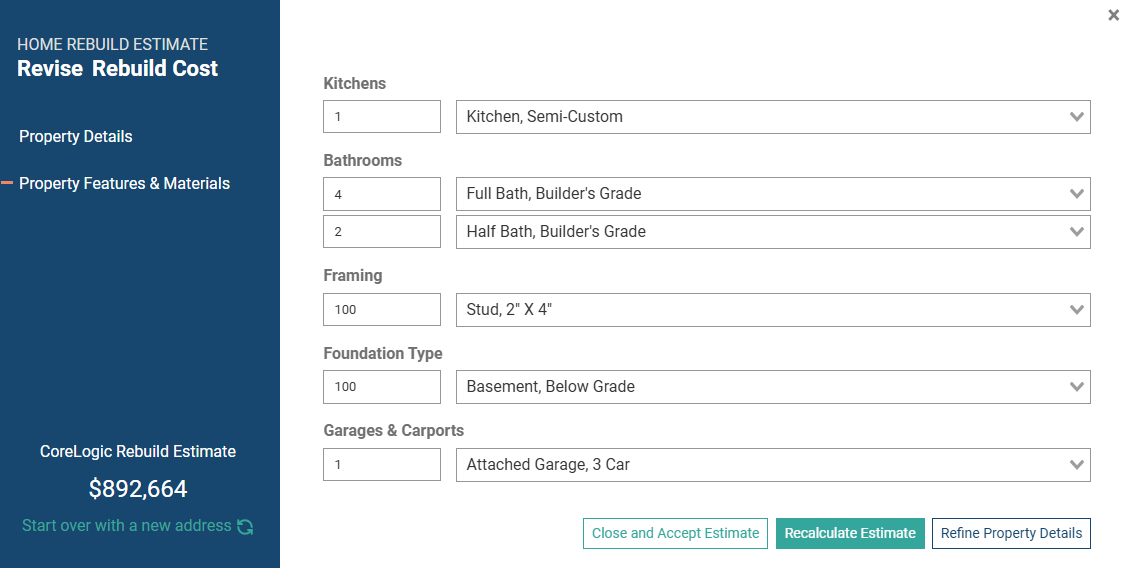Focus the Garages & Carports quantity field
This screenshot has width=1128, height=568.
[x=382, y=464]
